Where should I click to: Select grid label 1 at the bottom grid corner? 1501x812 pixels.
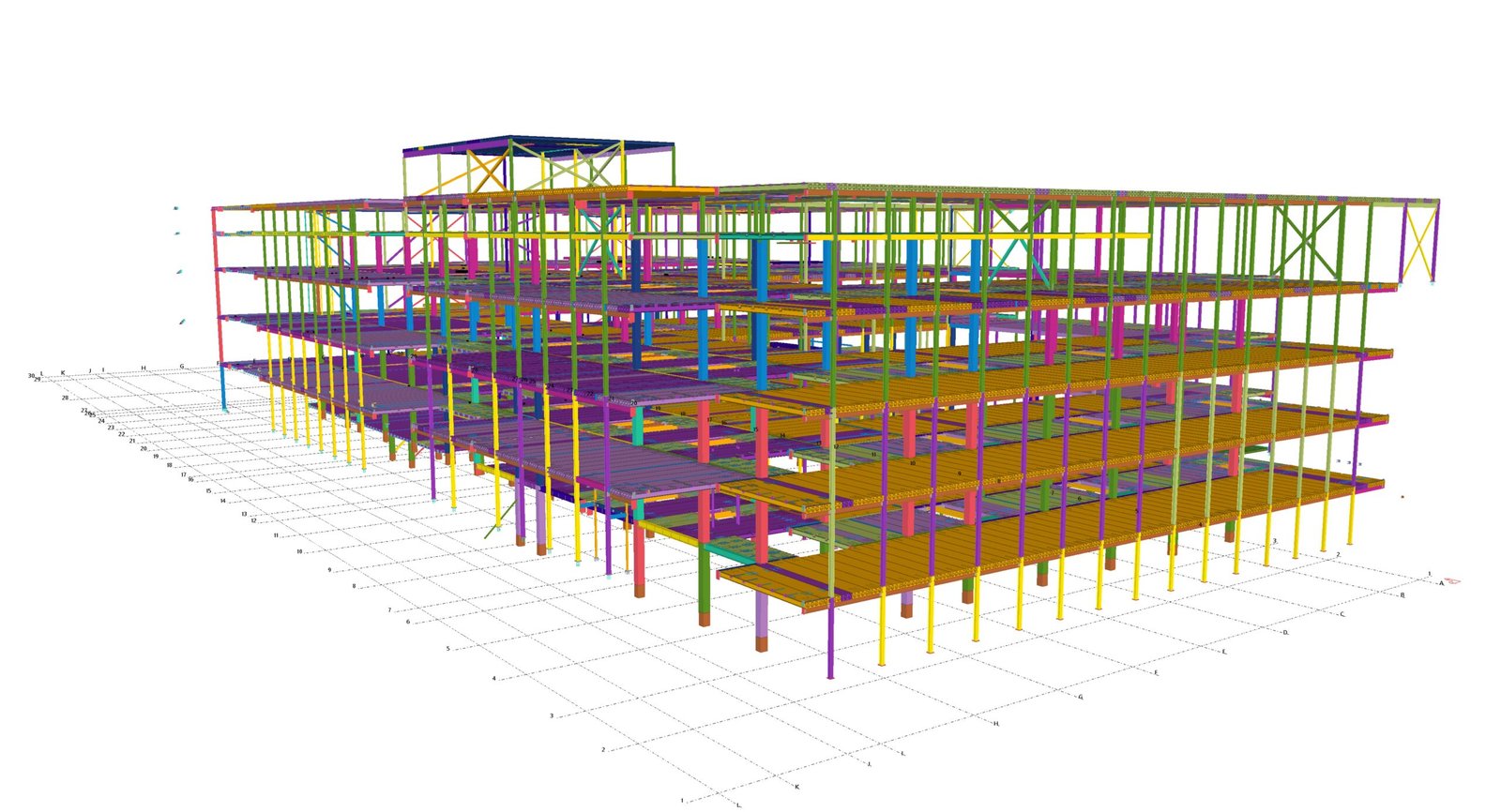point(682,801)
